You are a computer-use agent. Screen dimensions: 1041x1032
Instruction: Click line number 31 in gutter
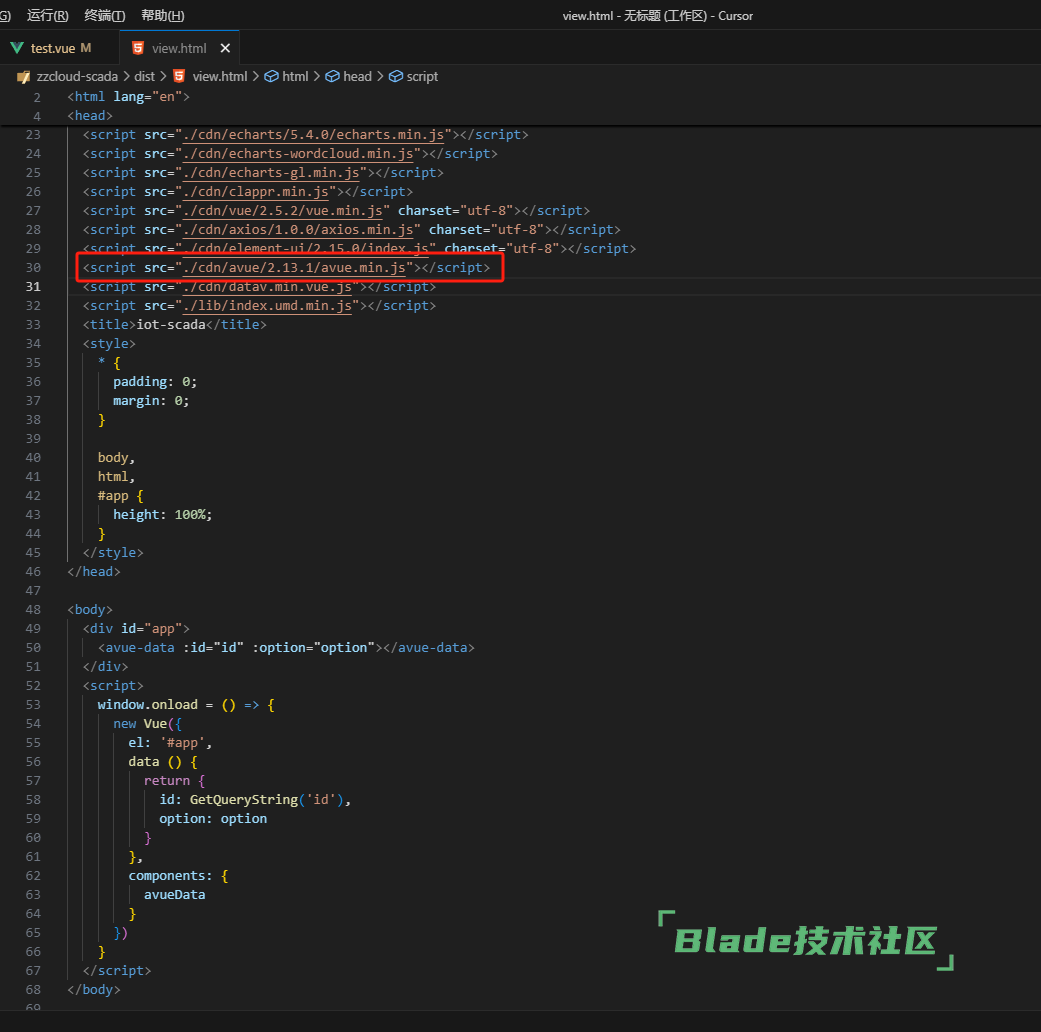(33, 287)
